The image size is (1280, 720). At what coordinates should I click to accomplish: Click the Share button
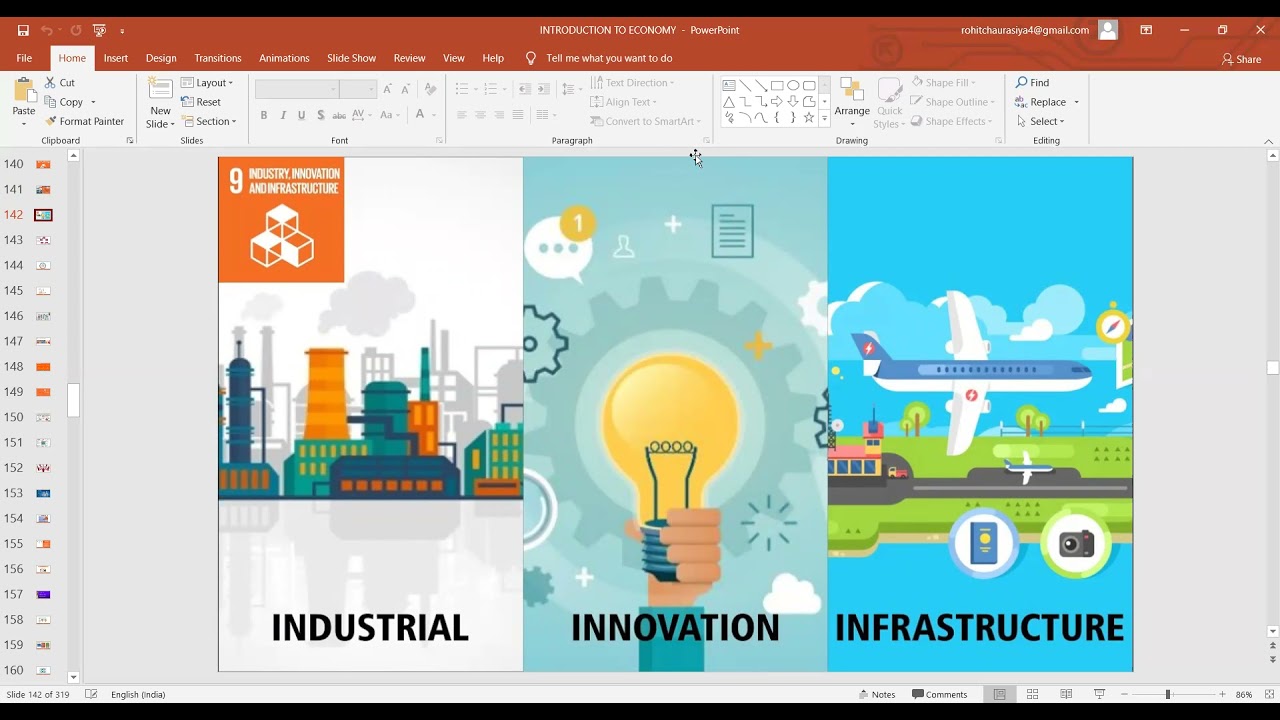pyautogui.click(x=1241, y=59)
